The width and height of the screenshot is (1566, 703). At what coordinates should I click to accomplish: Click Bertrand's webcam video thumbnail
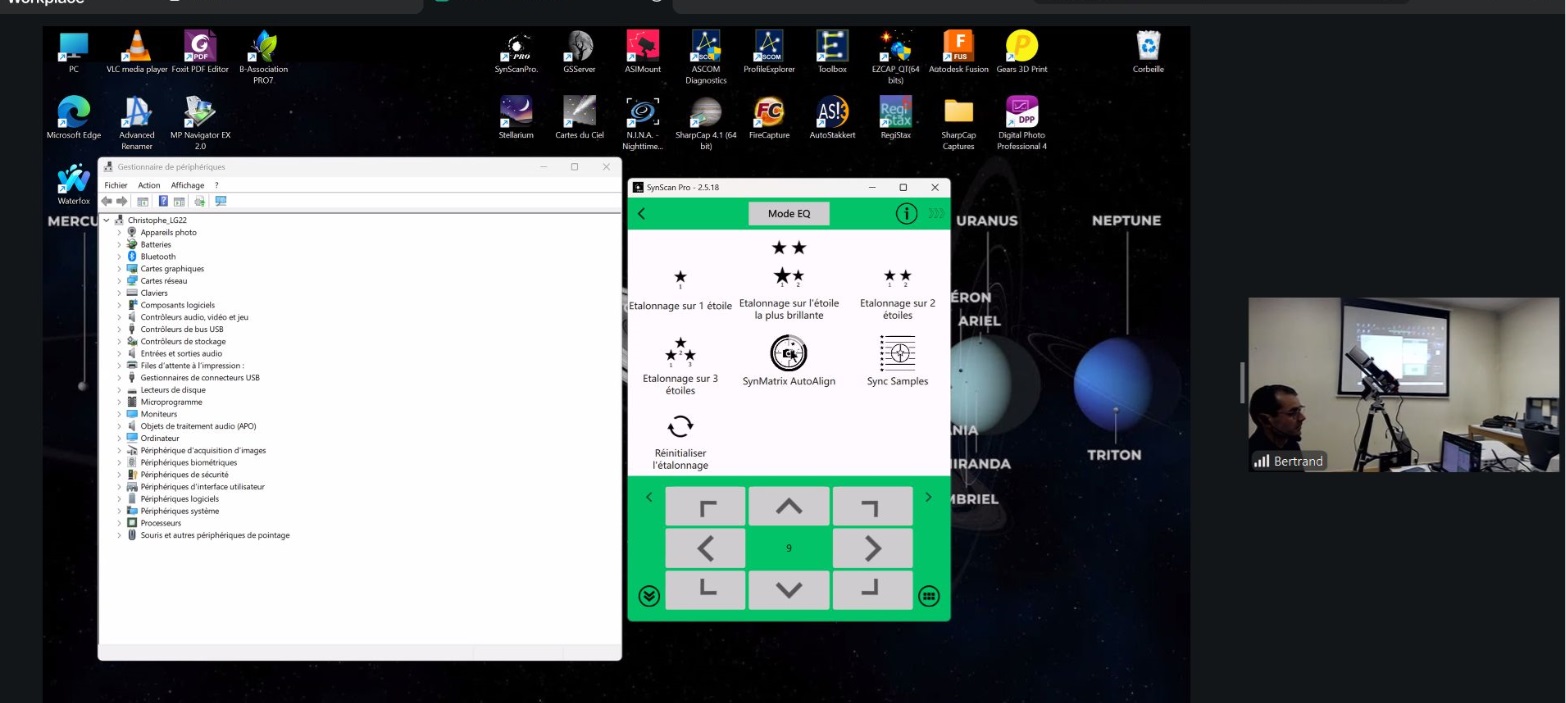pyautogui.click(x=1403, y=385)
